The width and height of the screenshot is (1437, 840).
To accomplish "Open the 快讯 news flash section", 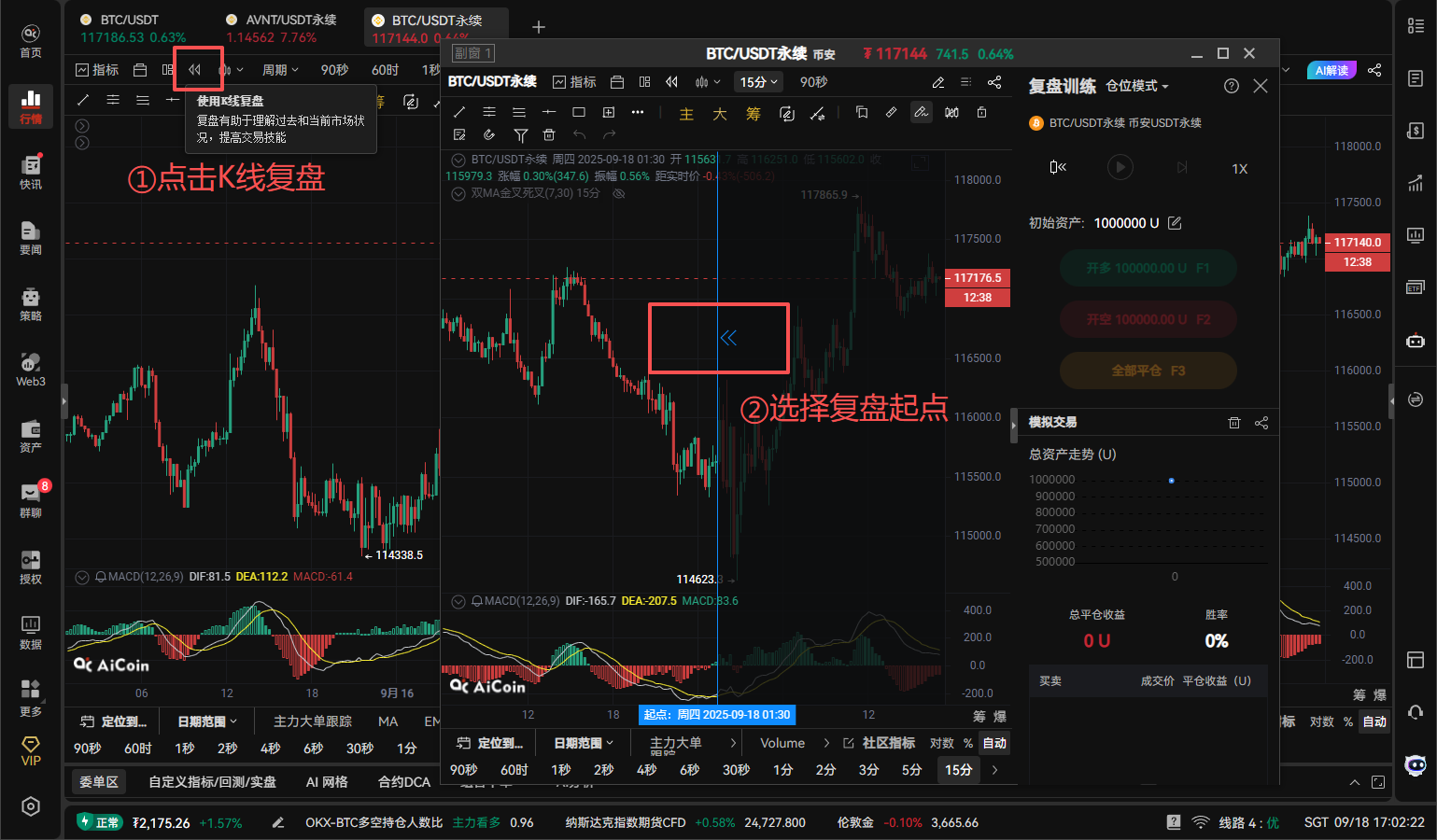I will pos(31,173).
